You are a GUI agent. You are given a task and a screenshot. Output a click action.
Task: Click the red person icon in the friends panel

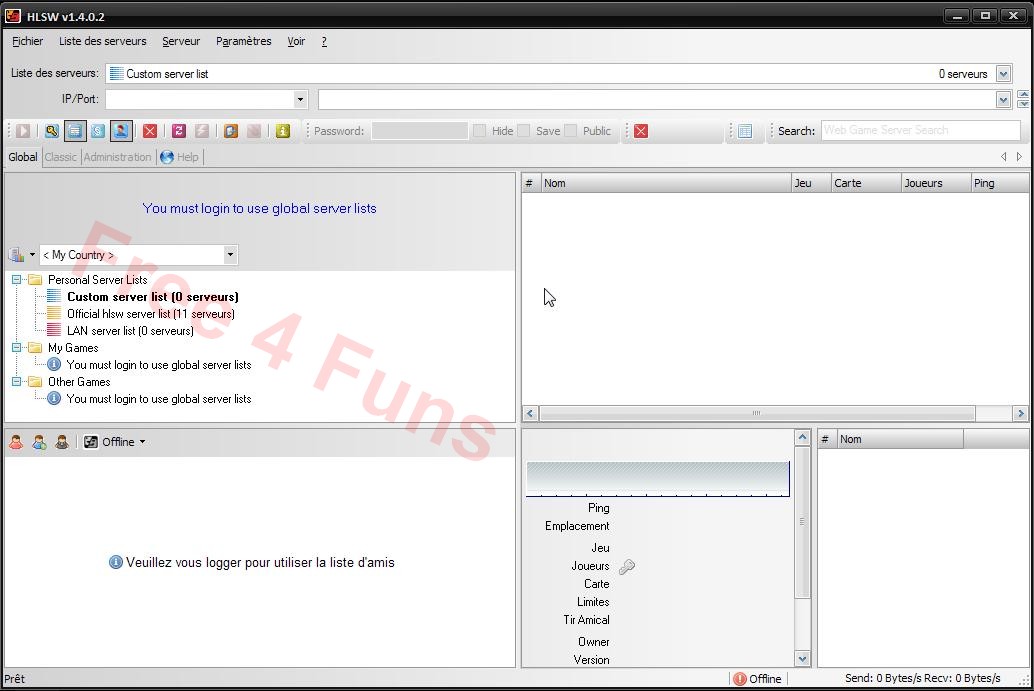point(16,442)
